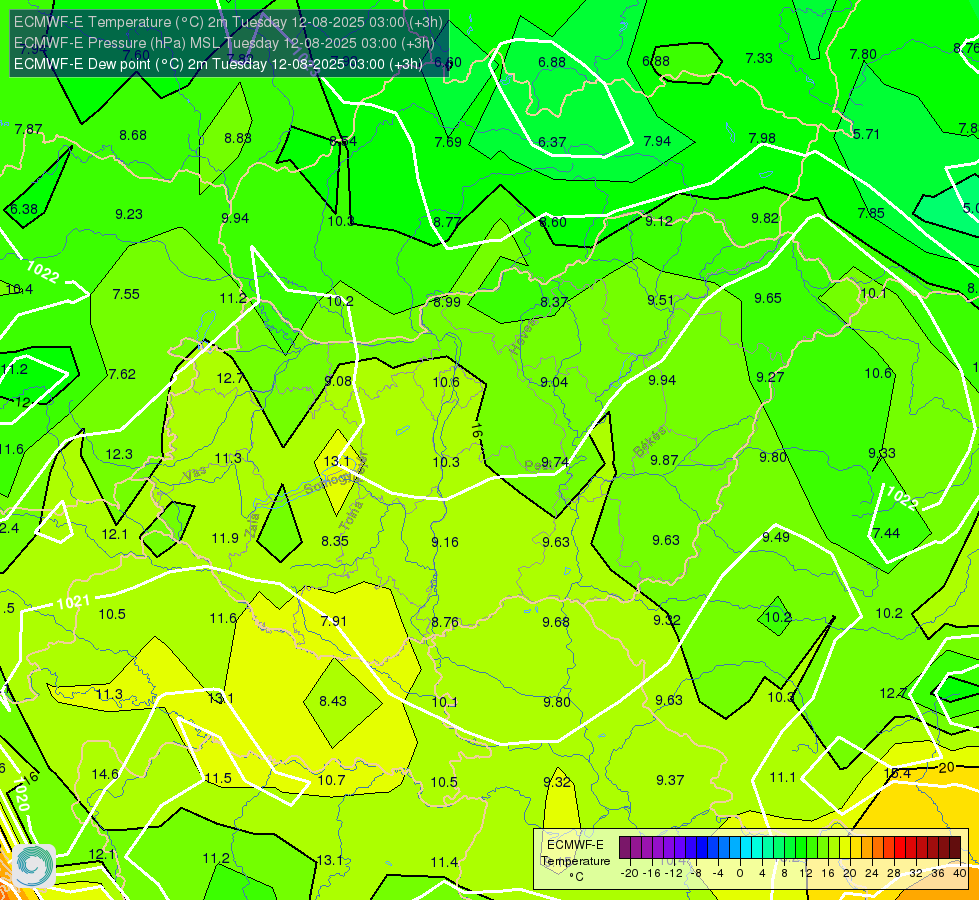Screen dimensions: 979x900
Task: Click the 8.83 dew point value
Action: 238,138
